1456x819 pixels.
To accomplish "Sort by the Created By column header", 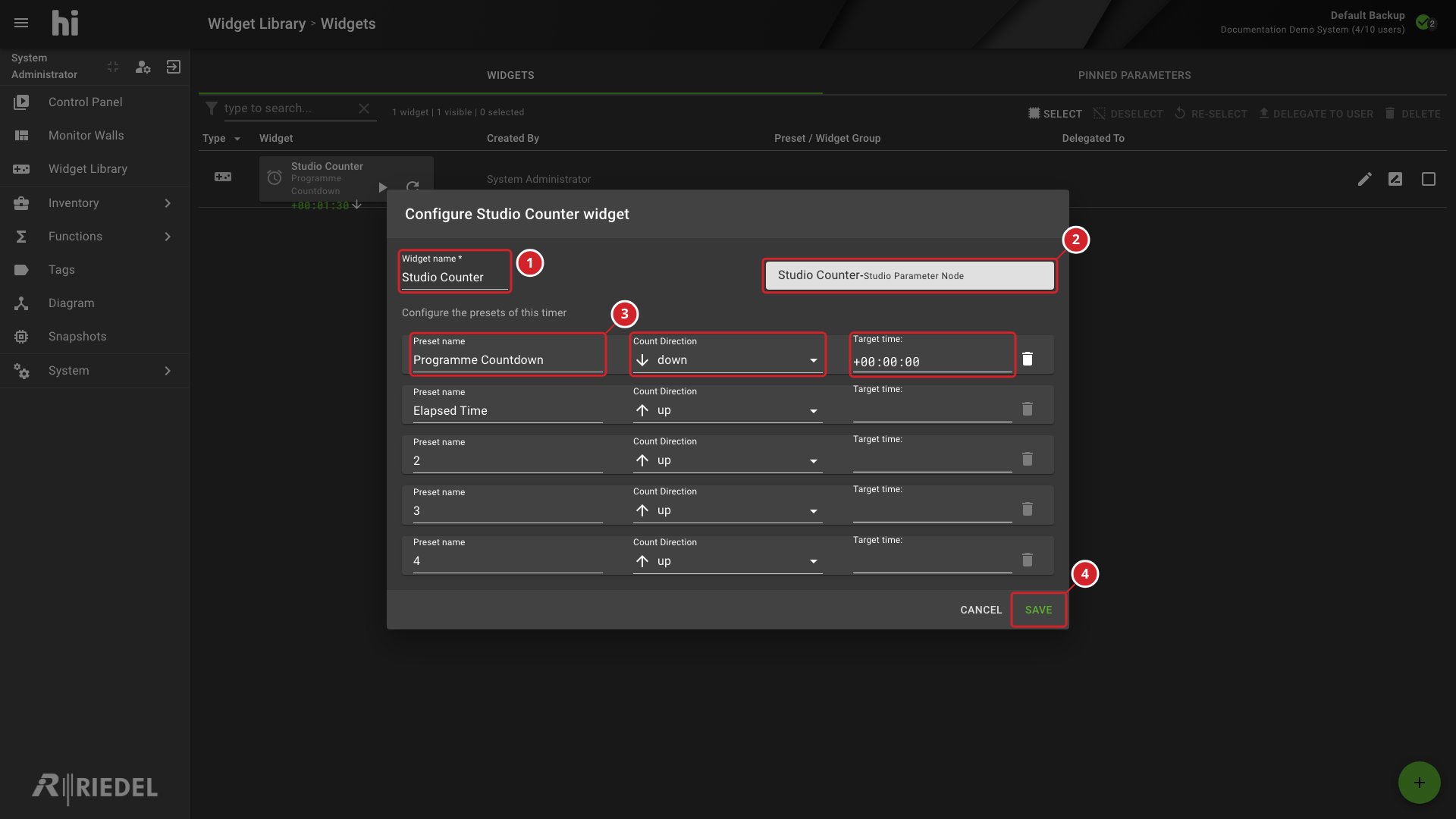I will (x=513, y=138).
